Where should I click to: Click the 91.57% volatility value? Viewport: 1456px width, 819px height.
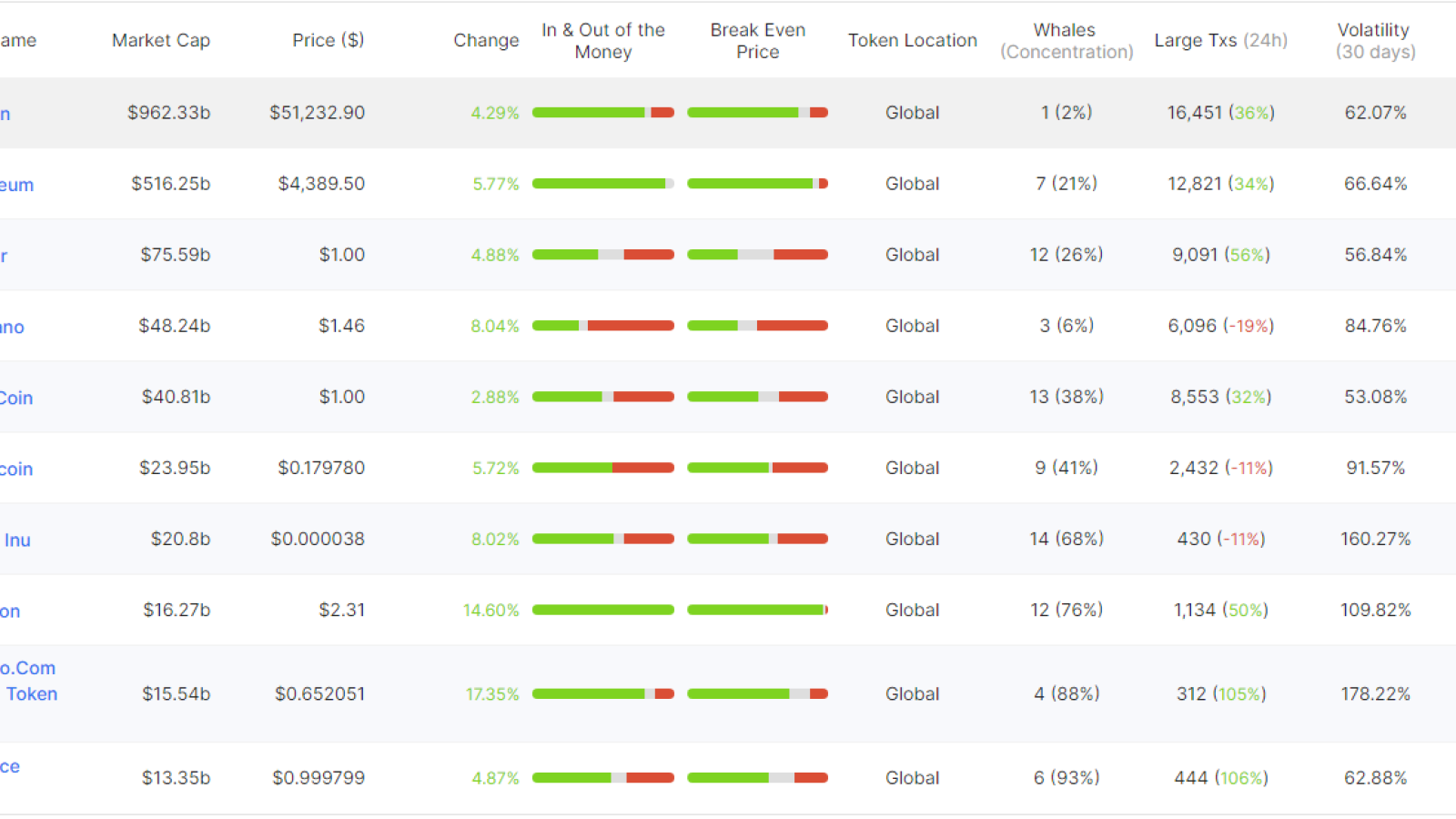pyautogui.click(x=1375, y=468)
